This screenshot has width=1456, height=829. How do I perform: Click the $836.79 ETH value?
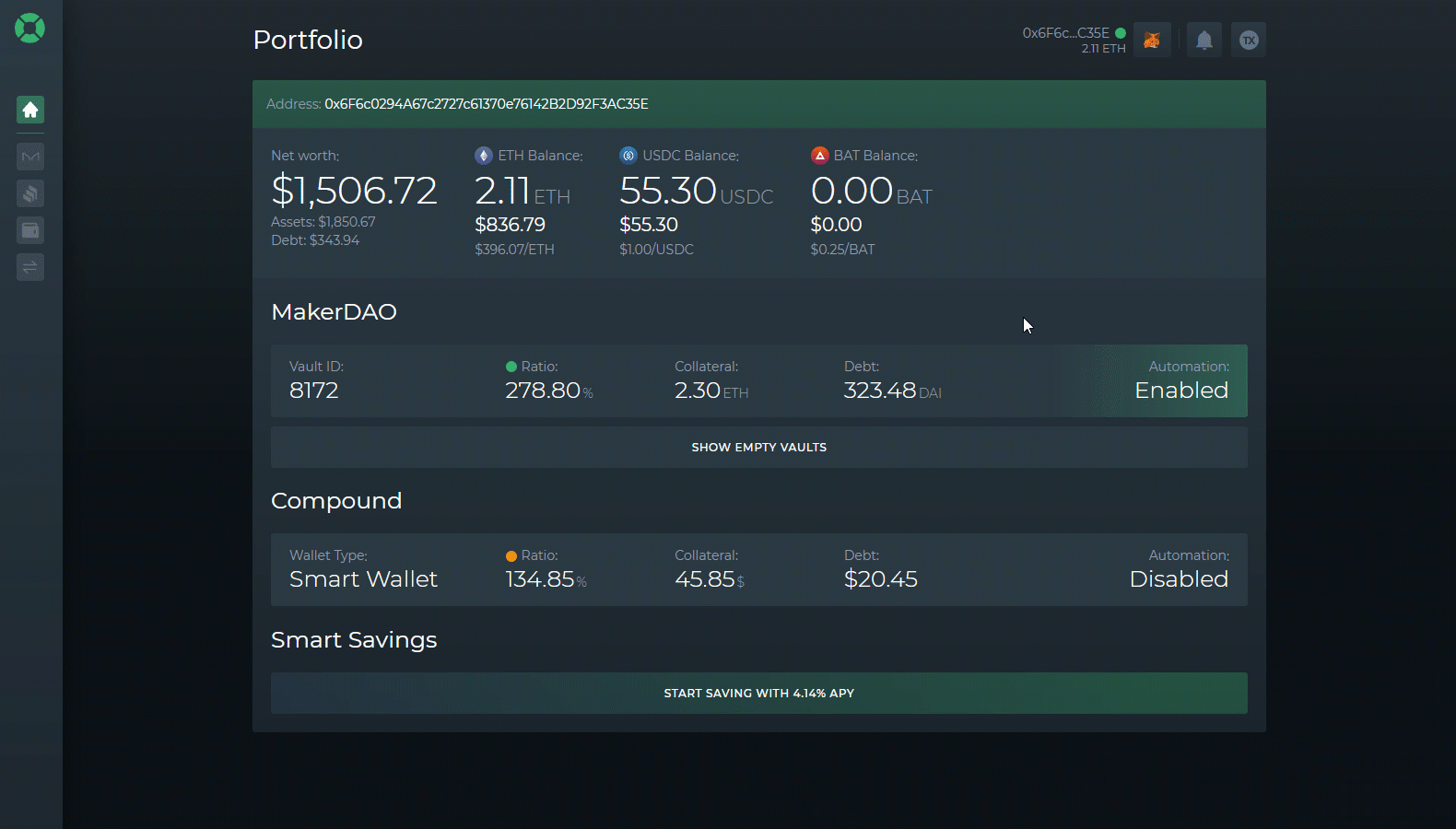pos(510,225)
